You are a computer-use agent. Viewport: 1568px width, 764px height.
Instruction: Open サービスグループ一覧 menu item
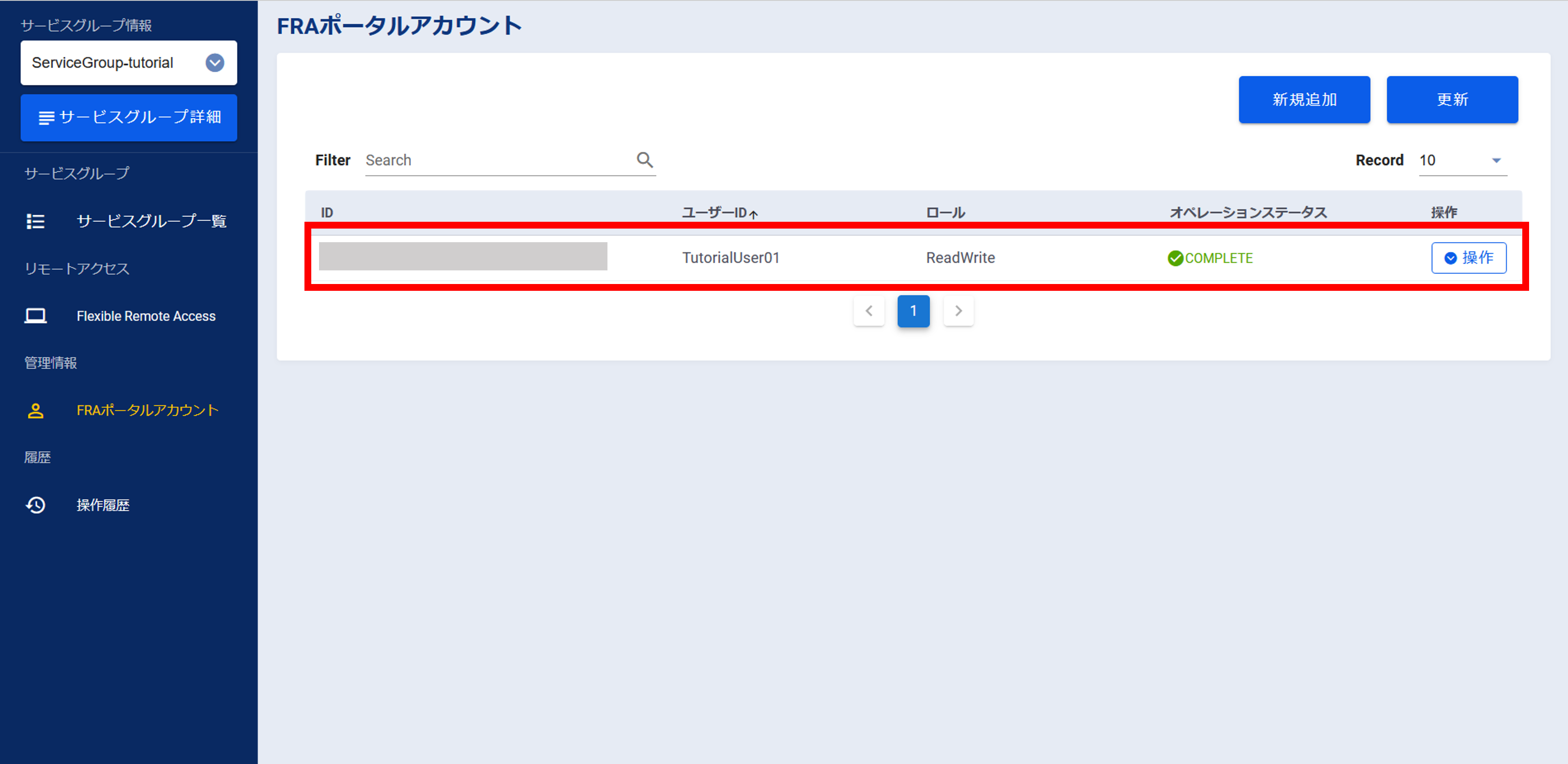151,221
